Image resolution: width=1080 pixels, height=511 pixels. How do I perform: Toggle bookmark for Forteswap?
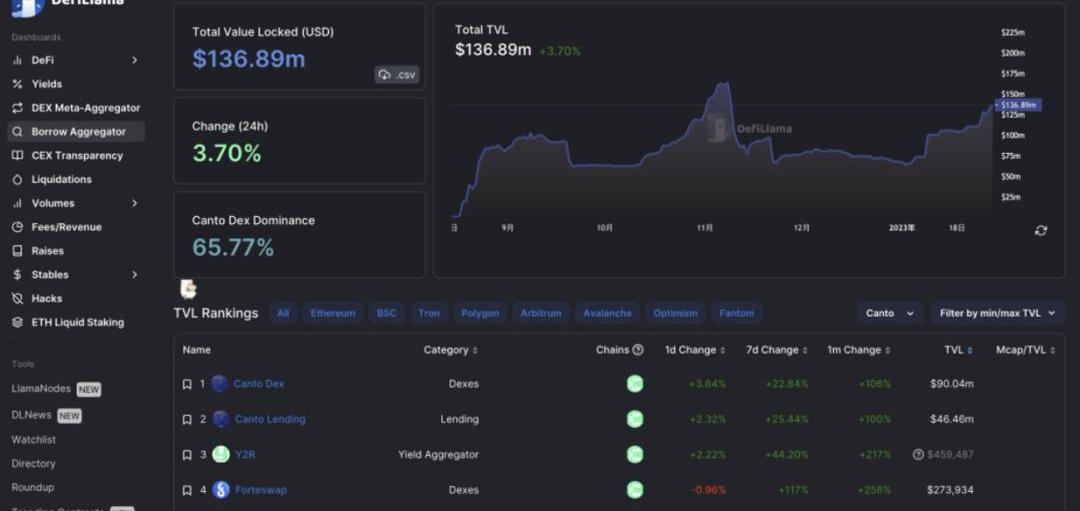click(x=187, y=490)
